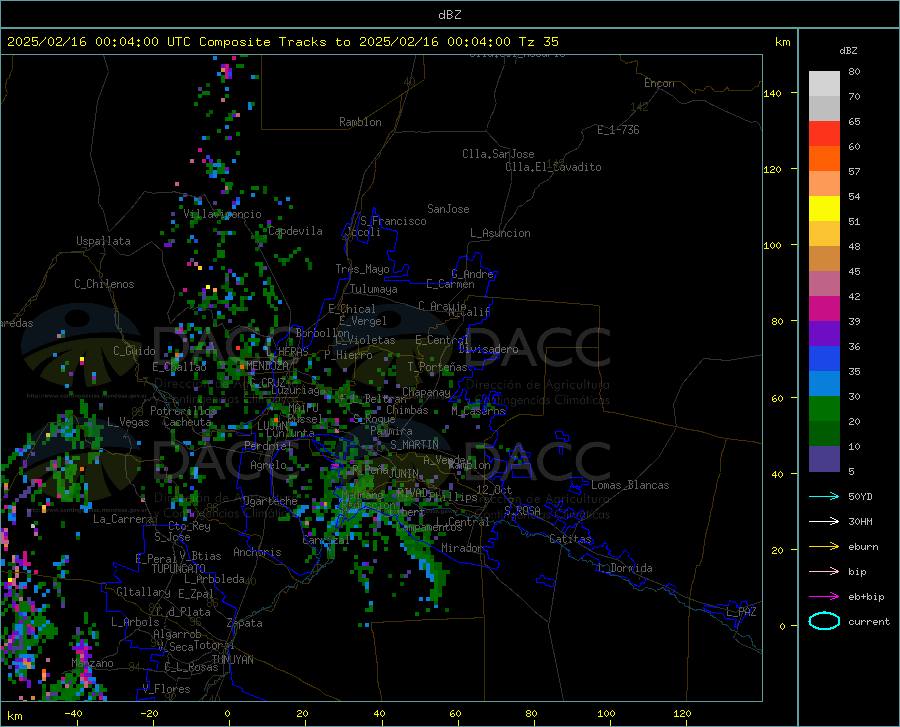Click the Divisadero map label
900x727 pixels.
(x=488, y=349)
